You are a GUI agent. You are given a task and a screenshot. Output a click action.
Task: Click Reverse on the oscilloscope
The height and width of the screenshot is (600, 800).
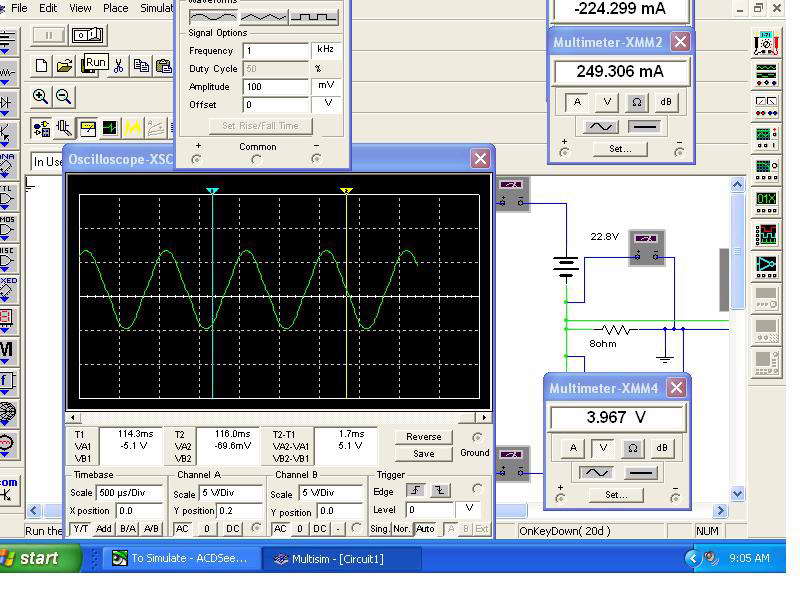(x=423, y=437)
